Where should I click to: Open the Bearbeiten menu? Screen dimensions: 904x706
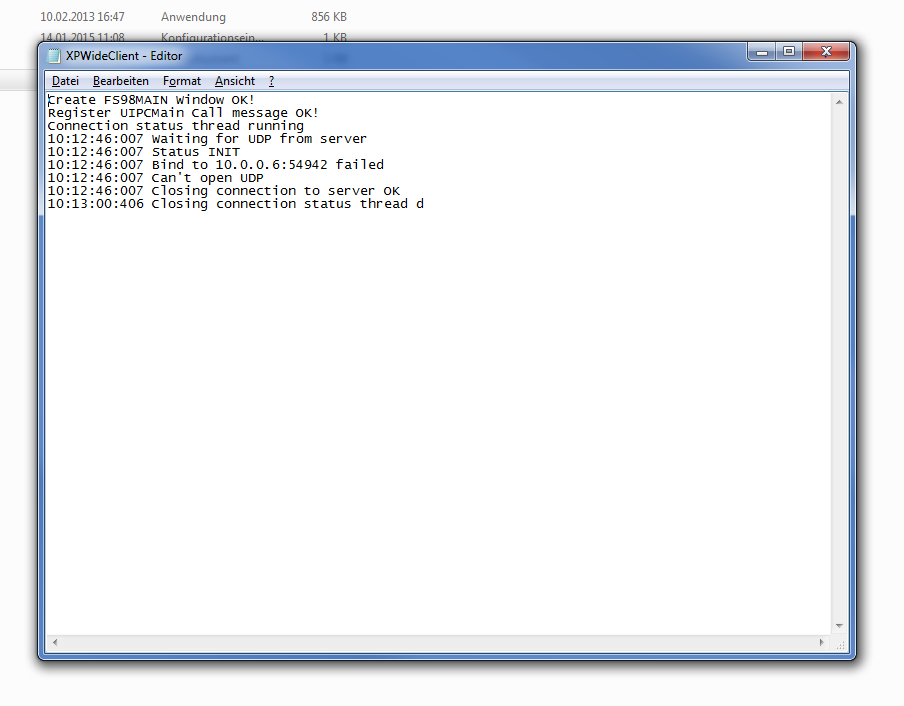(x=120, y=81)
